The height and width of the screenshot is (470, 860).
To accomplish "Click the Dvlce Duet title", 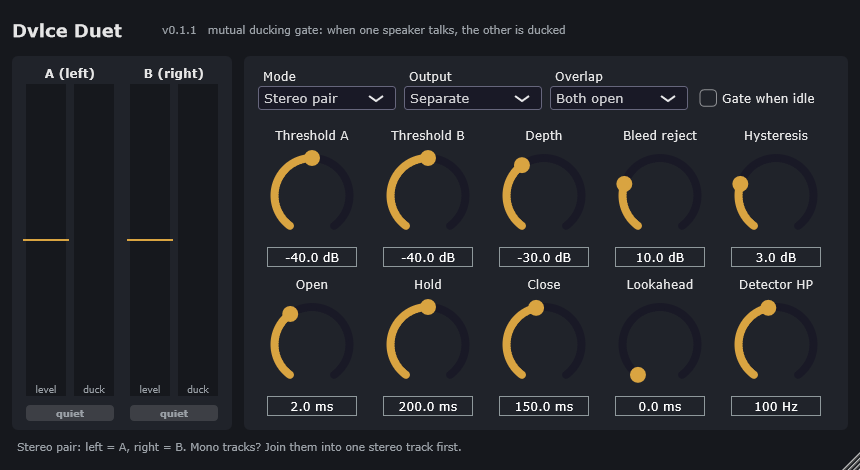I will click(67, 31).
